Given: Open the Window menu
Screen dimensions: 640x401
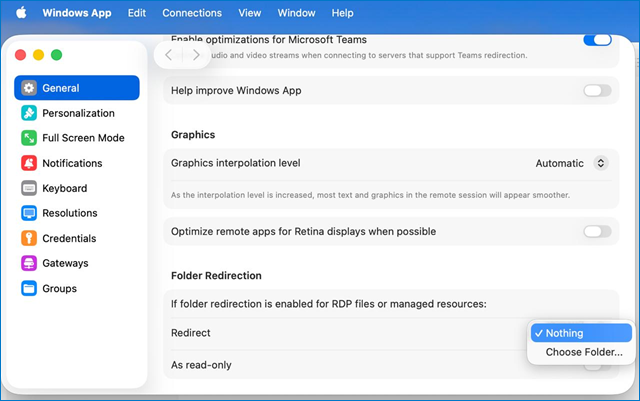Looking at the screenshot, I should 296,13.
